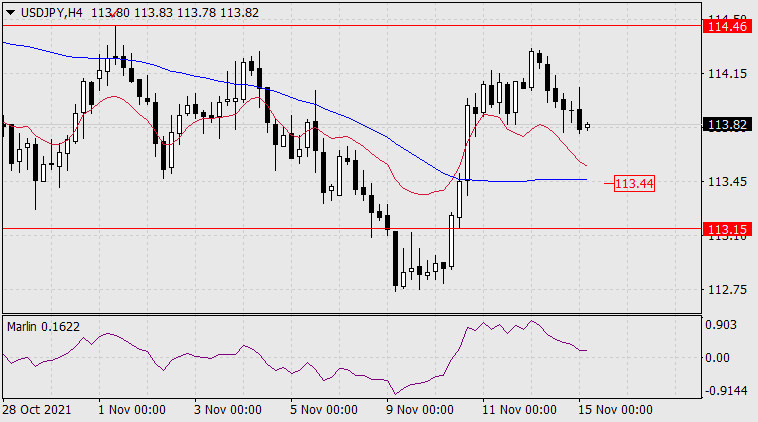Click the red 113.15 support level label
This screenshot has width=758, height=422.
point(727,229)
